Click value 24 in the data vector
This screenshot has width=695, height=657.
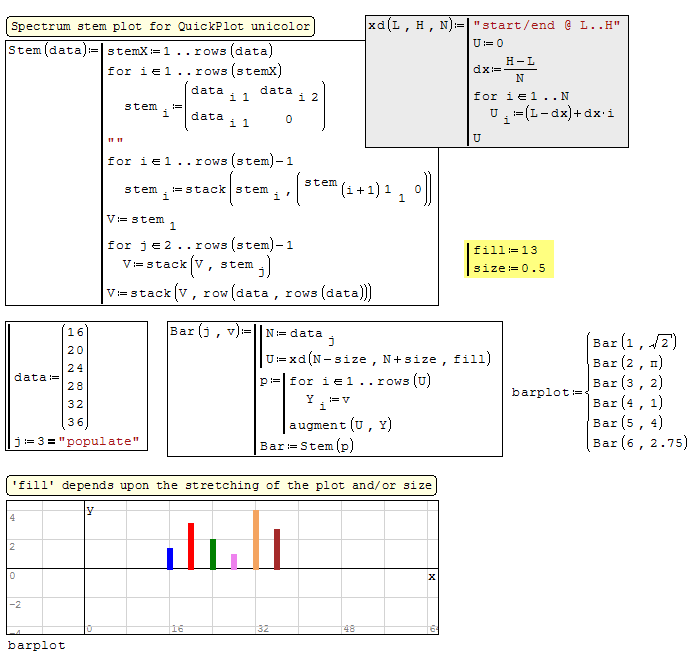[76, 368]
